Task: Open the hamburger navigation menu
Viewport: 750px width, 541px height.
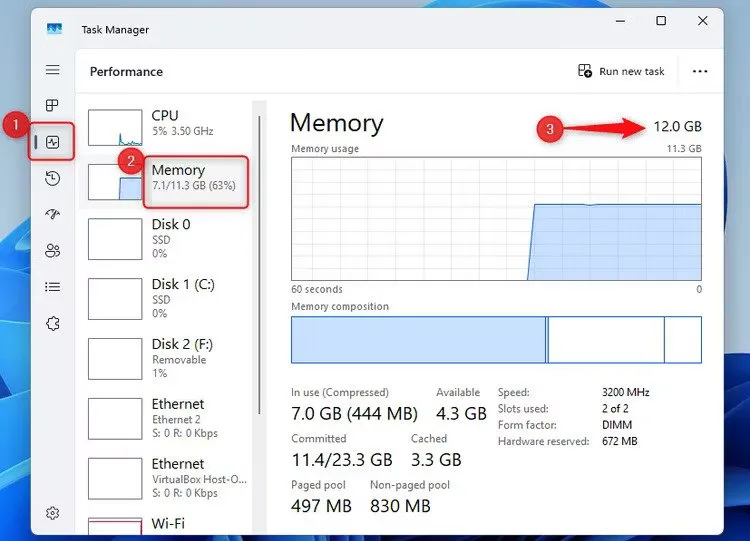Action: tap(53, 70)
